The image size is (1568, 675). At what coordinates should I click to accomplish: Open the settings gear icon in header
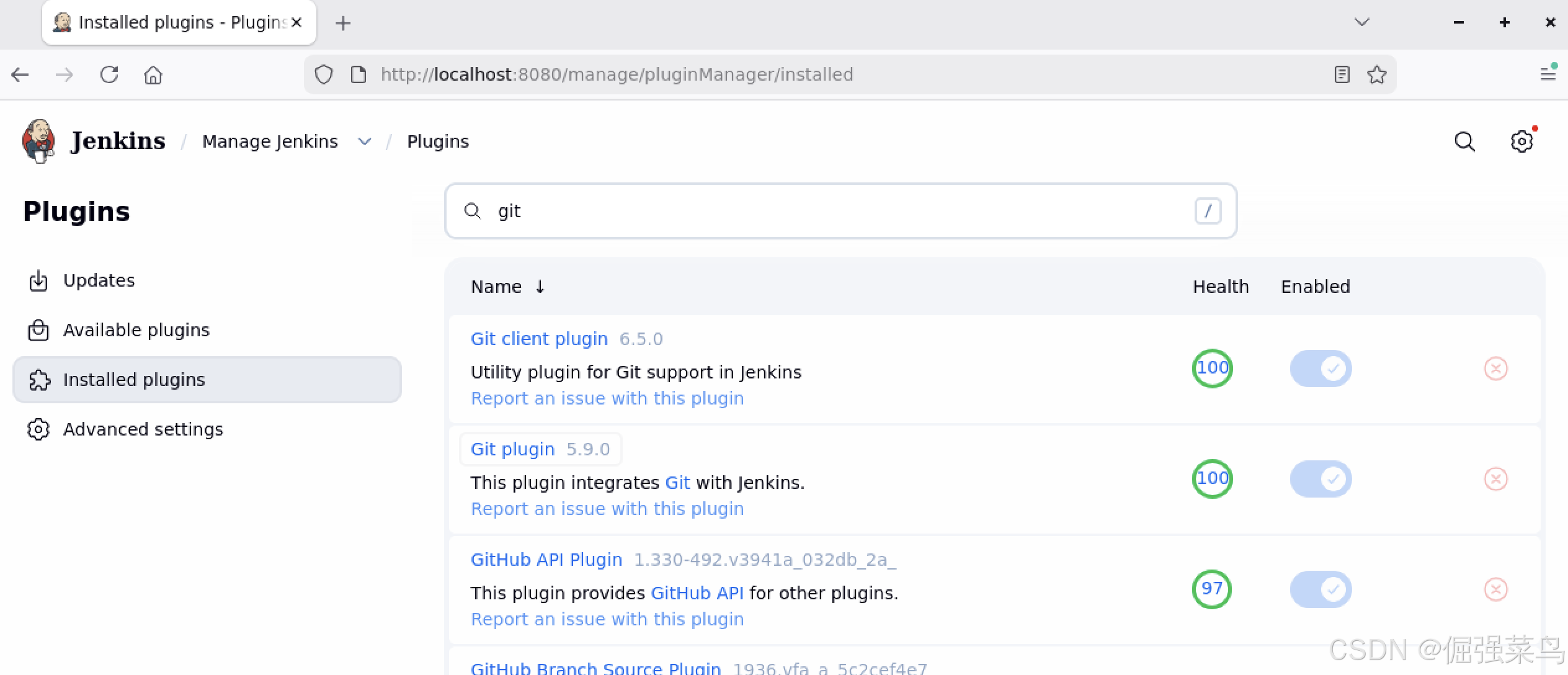coord(1521,141)
